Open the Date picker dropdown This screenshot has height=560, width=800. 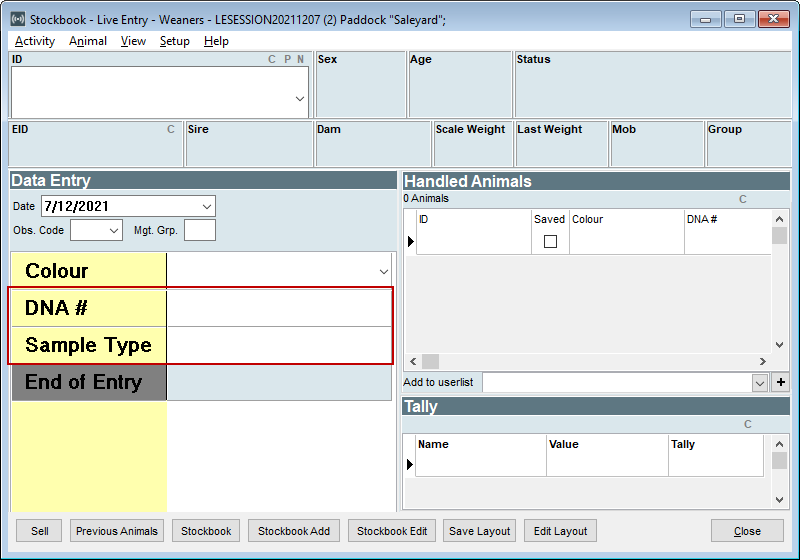pos(207,207)
